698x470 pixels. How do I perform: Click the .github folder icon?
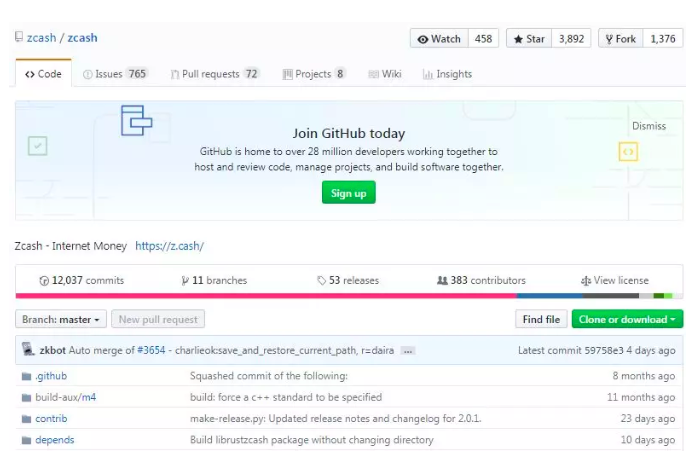pyautogui.click(x=27, y=377)
